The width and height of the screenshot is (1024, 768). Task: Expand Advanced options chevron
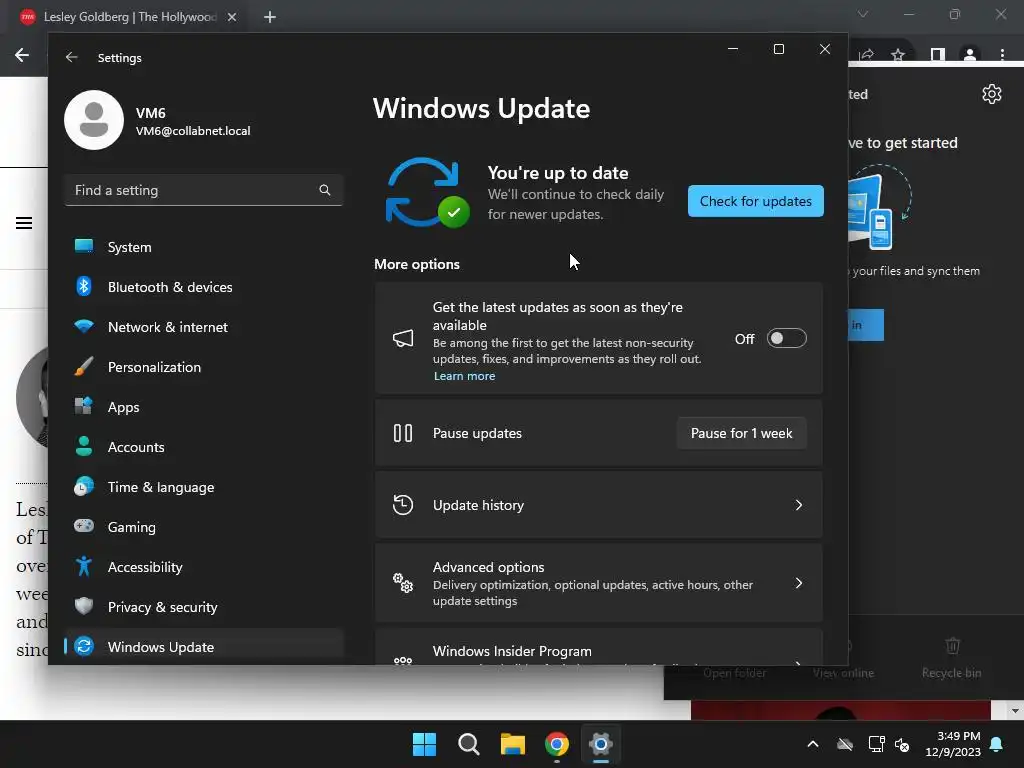[799, 583]
